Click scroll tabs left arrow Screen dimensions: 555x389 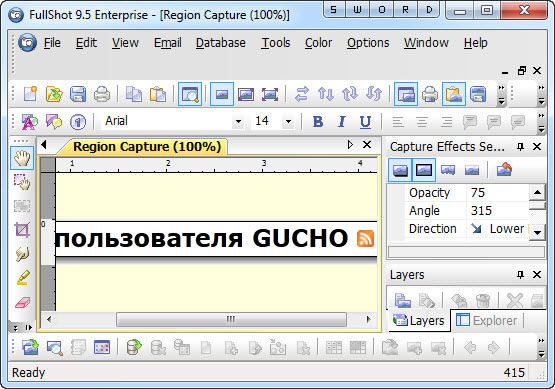coord(44,144)
